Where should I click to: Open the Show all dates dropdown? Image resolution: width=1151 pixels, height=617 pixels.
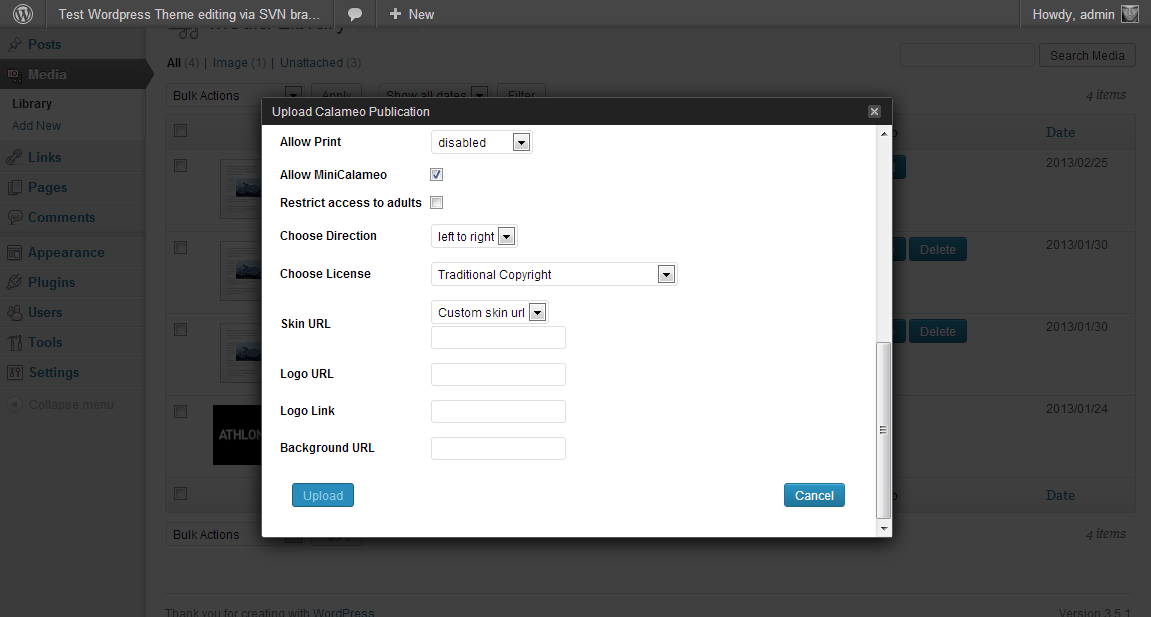point(434,95)
